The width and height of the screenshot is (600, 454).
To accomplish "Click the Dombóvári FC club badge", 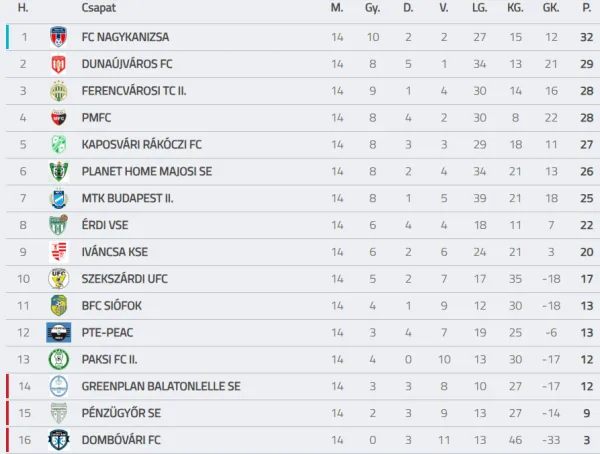I will 58,440.
